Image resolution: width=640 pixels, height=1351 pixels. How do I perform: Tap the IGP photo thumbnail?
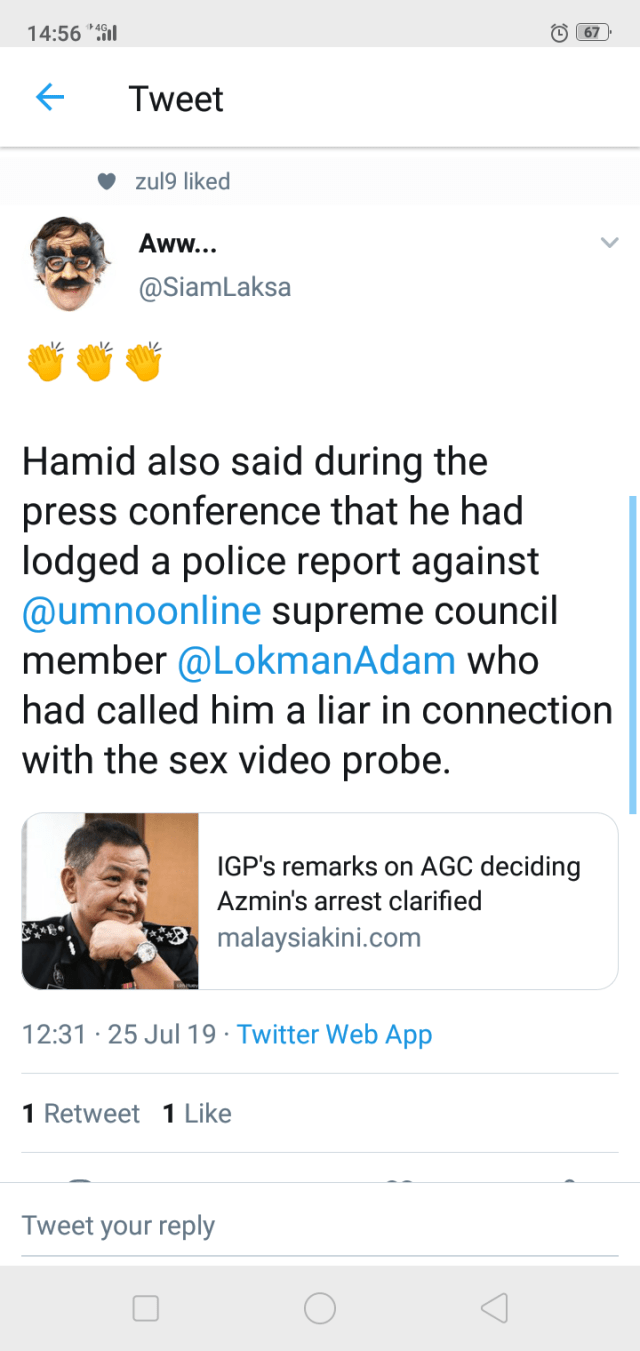pos(111,901)
